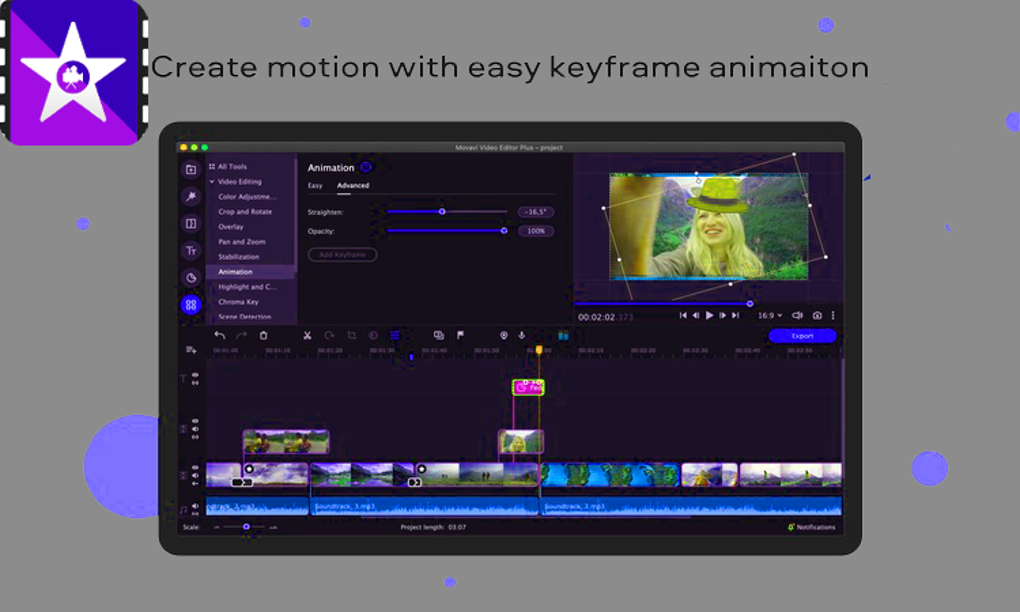Screen dimensions: 1020x612
Task: Switch to the Advanced tab
Action: (353, 185)
